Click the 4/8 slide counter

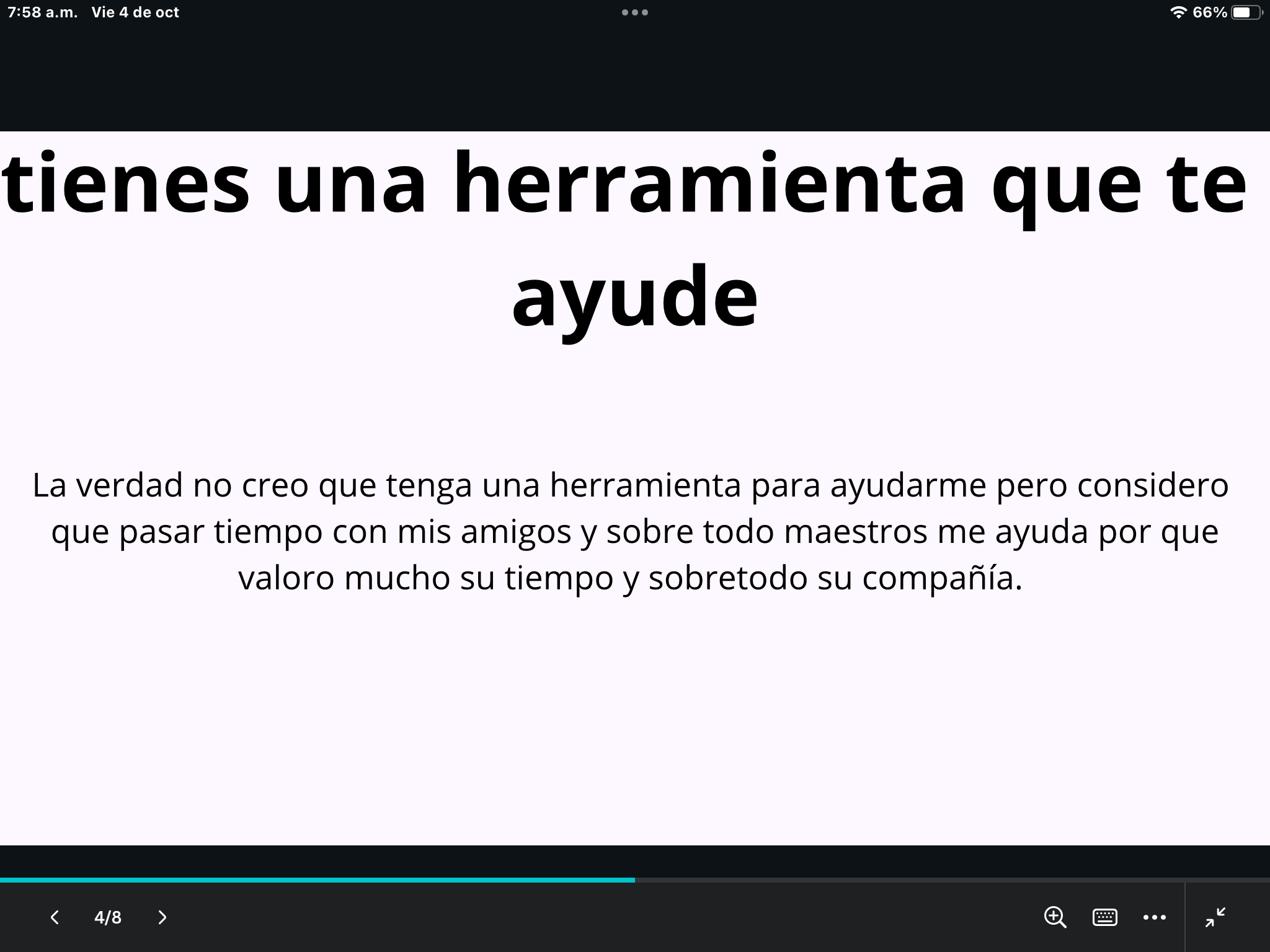click(x=108, y=917)
